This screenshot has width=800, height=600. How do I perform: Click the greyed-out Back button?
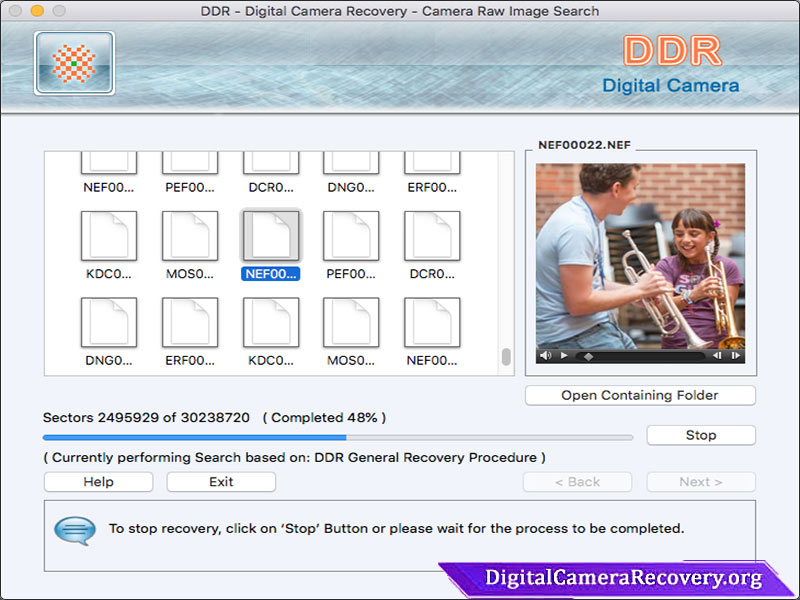577,482
